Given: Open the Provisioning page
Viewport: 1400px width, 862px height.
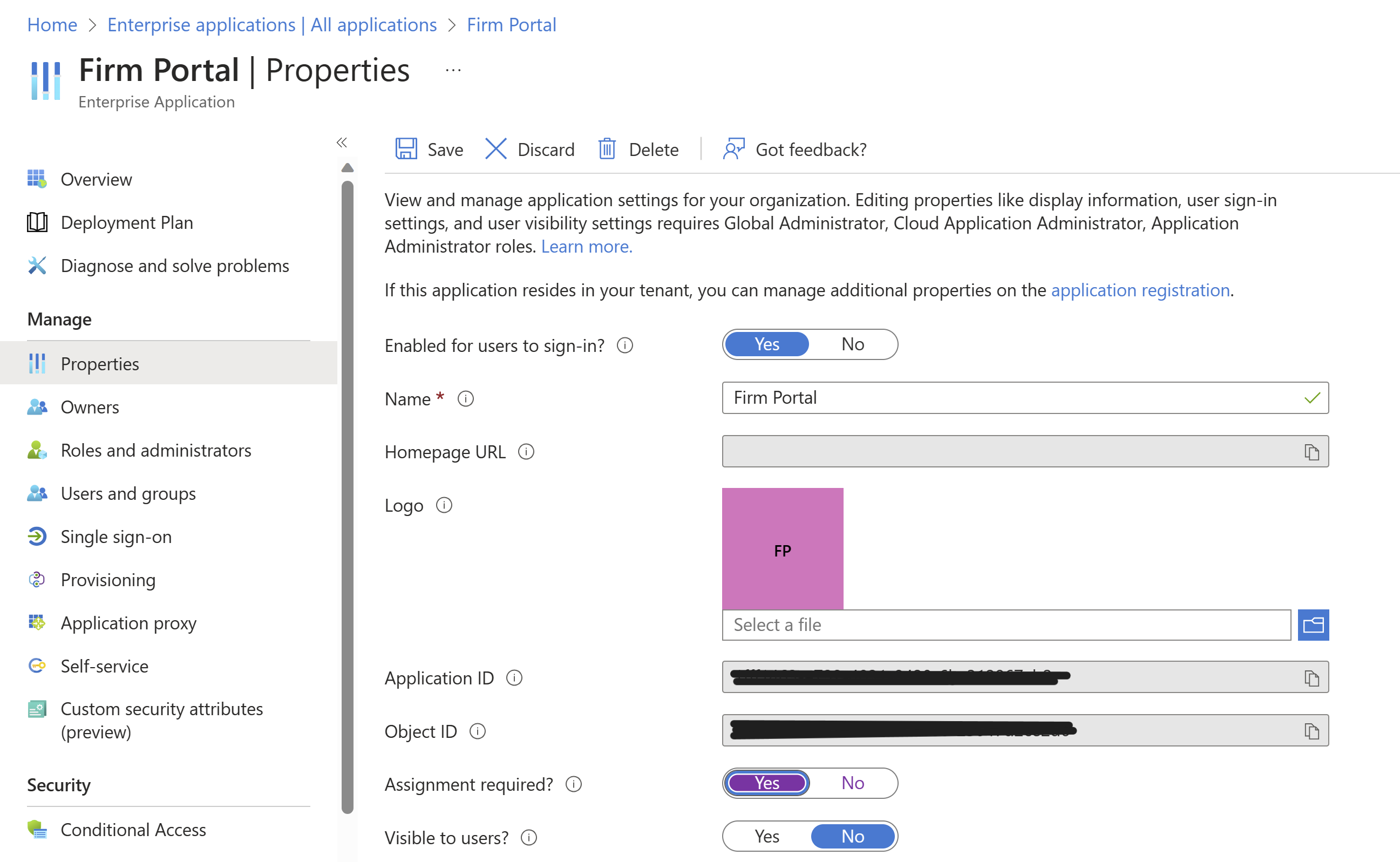Looking at the screenshot, I should click(x=169, y=580).
